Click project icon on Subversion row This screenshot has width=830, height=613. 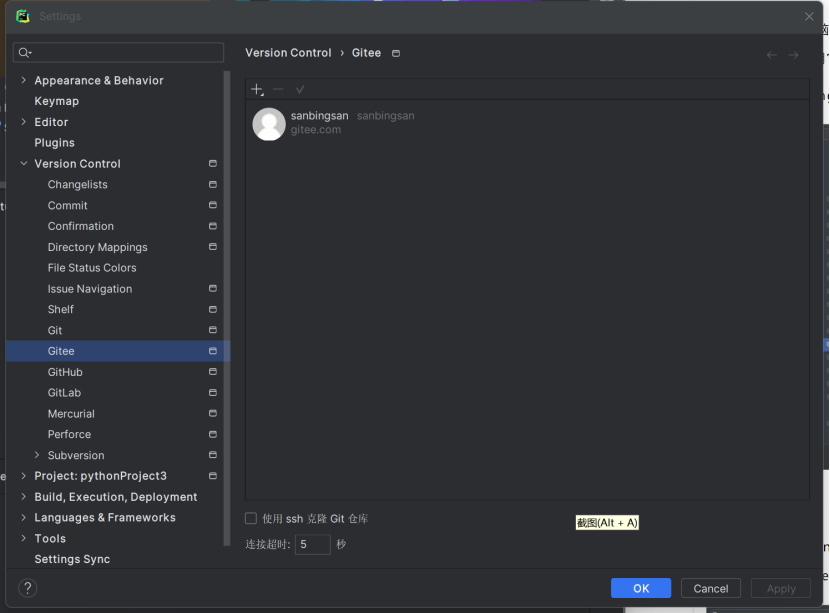tap(213, 455)
